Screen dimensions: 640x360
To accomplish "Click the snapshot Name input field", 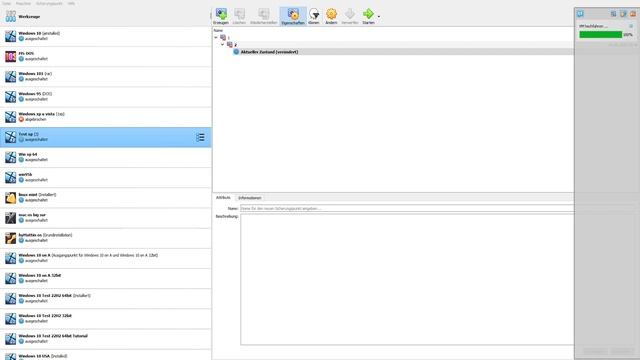I will click(x=407, y=209).
